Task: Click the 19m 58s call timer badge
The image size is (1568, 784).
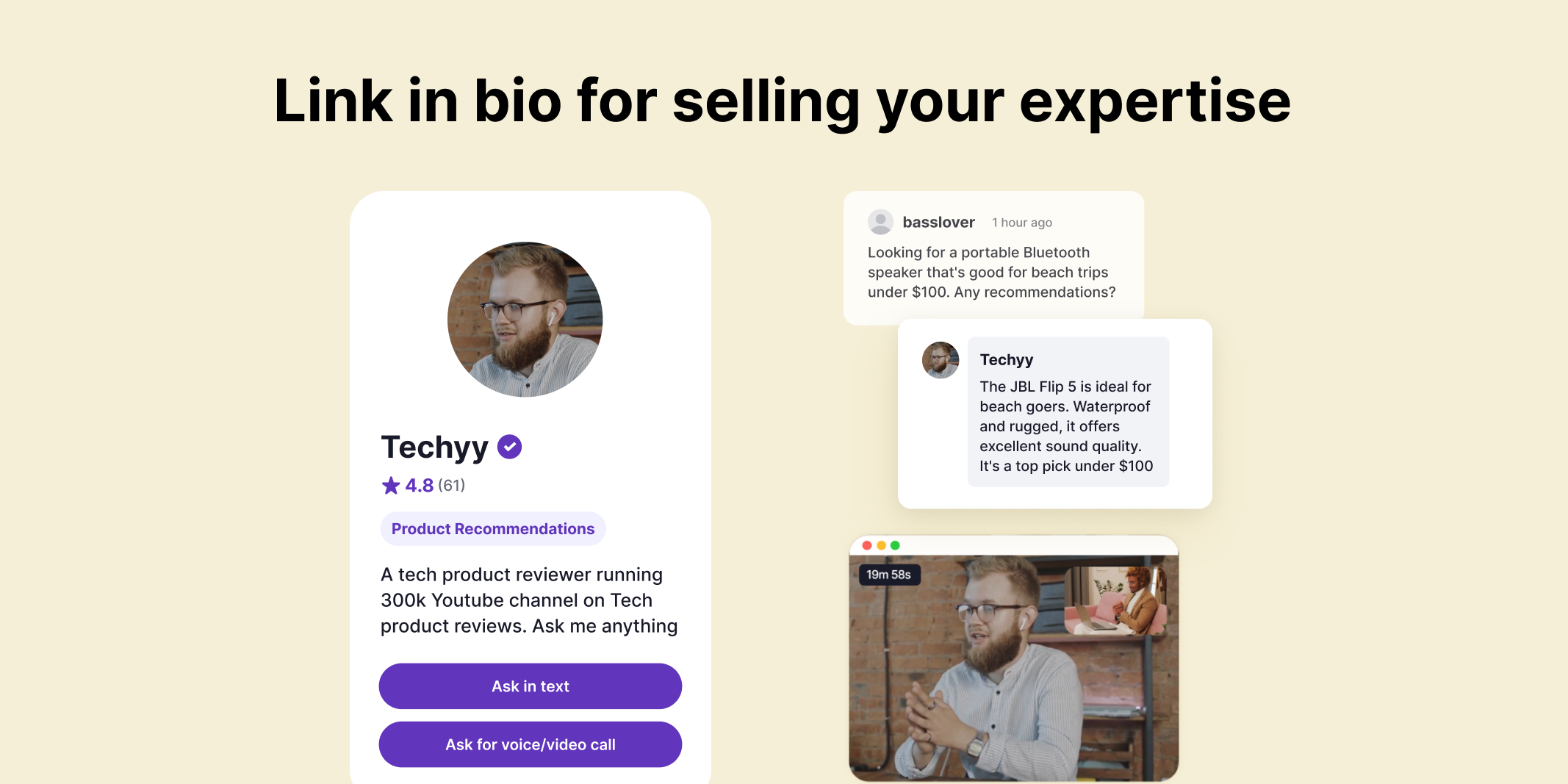Action: (889, 575)
